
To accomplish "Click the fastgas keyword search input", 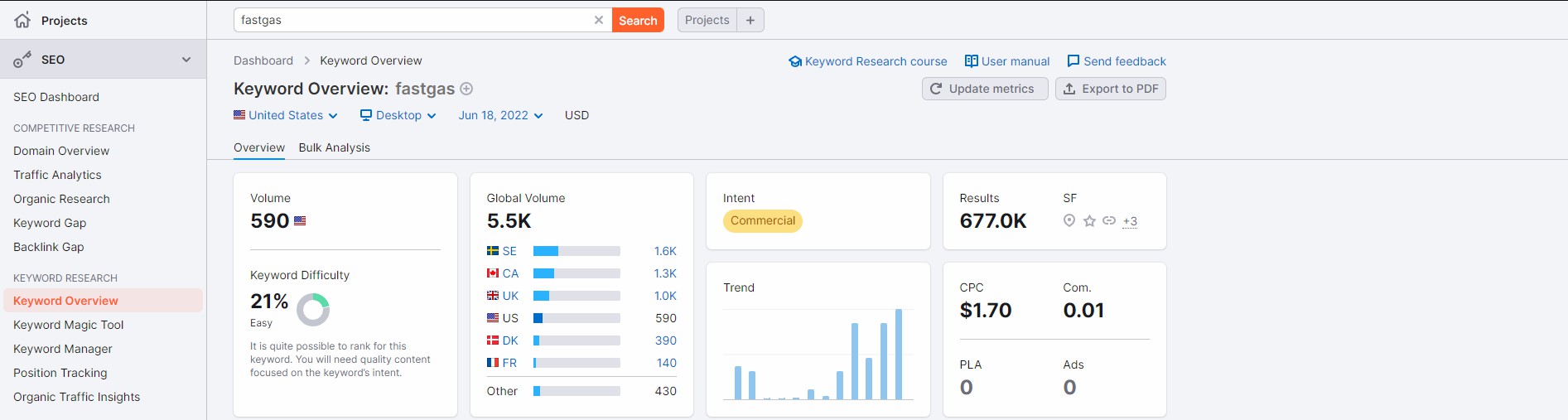I will pos(414,20).
